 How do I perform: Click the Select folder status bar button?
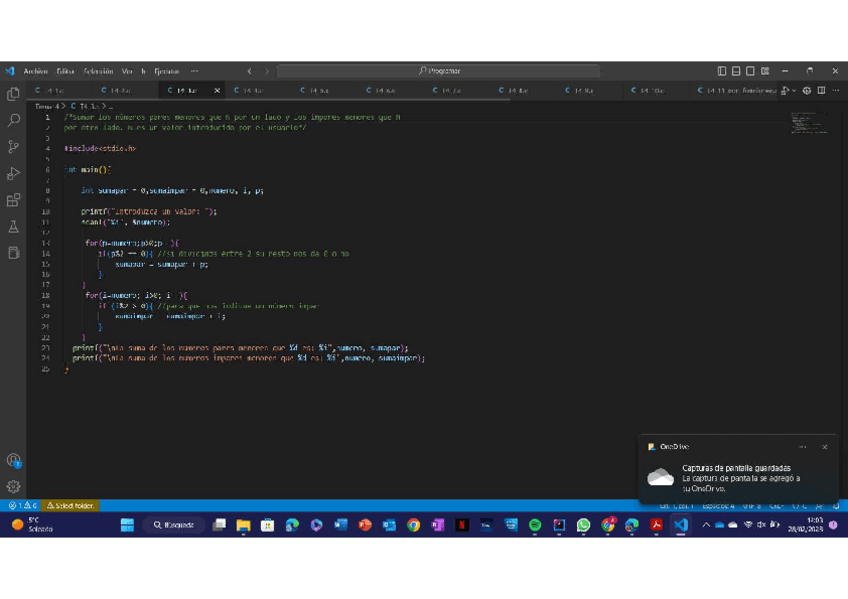click(71, 506)
